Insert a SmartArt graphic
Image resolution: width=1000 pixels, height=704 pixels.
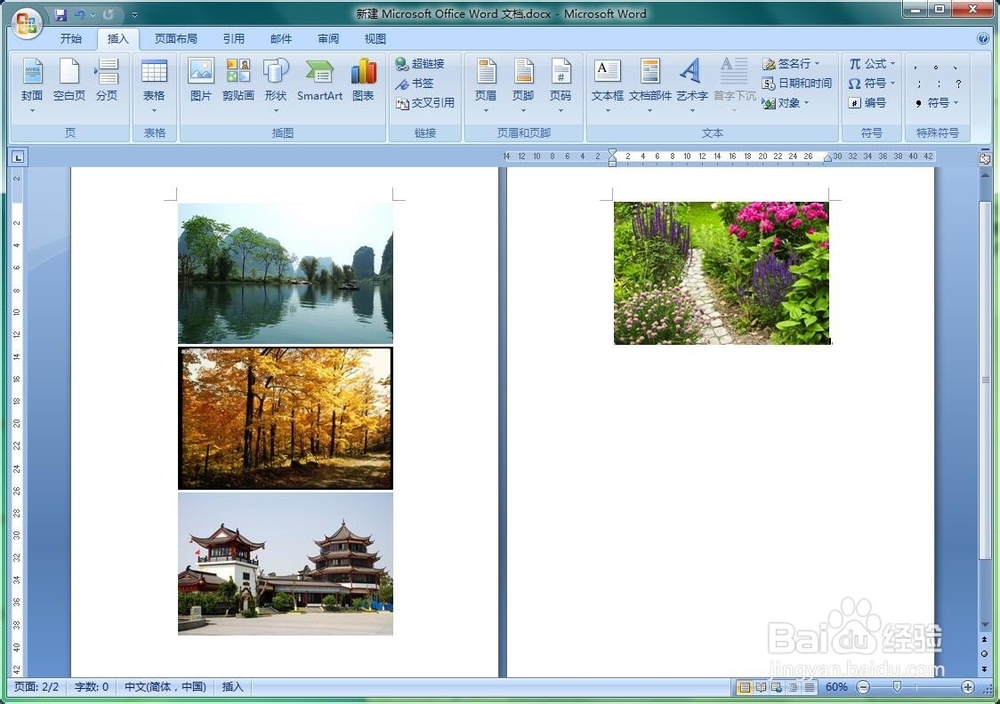(x=320, y=80)
